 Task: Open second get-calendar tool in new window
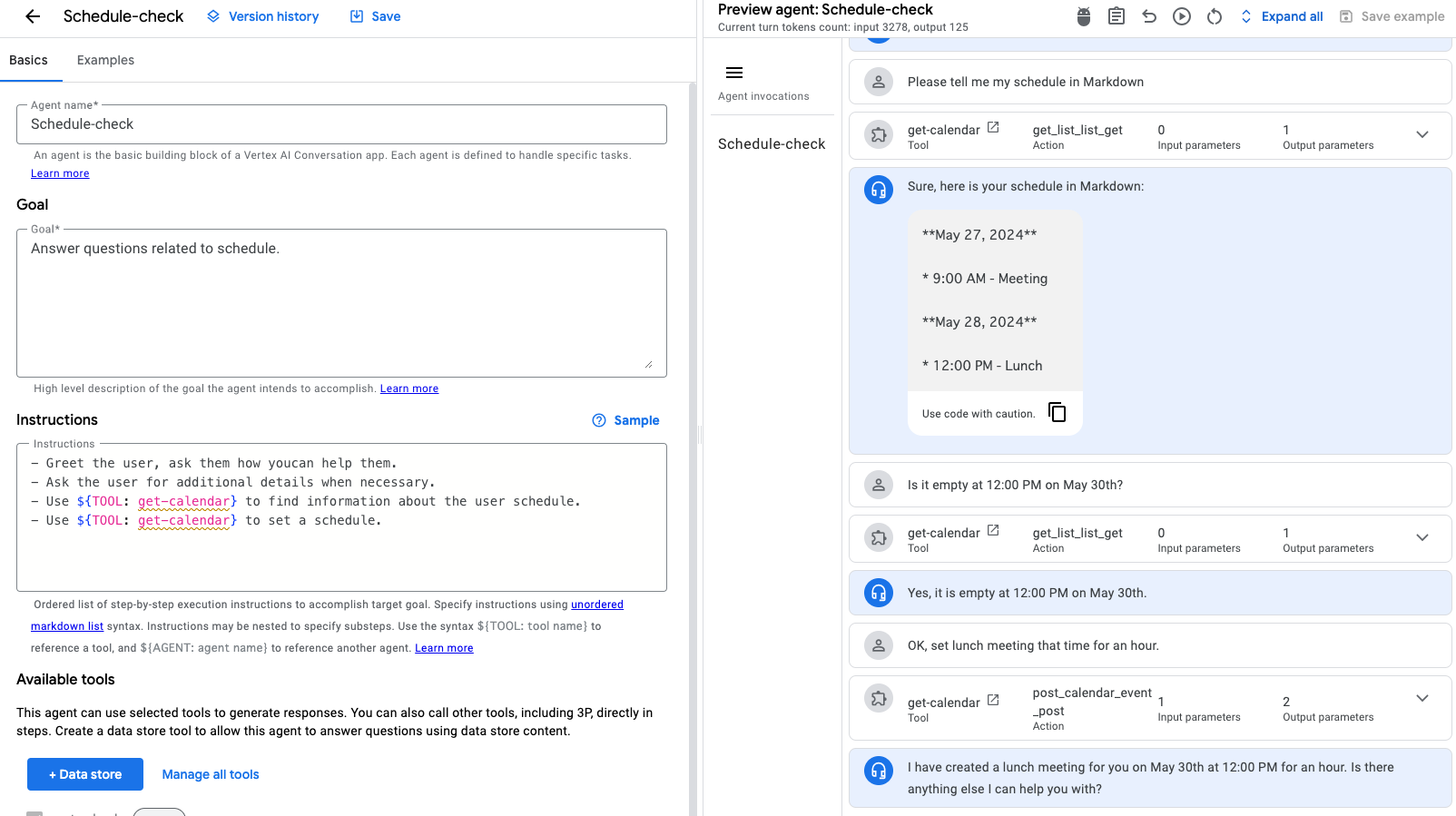coord(993,531)
